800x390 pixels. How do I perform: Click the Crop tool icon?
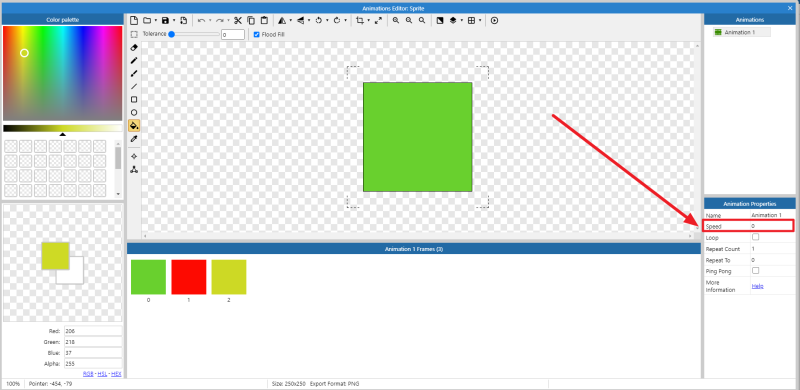point(360,20)
